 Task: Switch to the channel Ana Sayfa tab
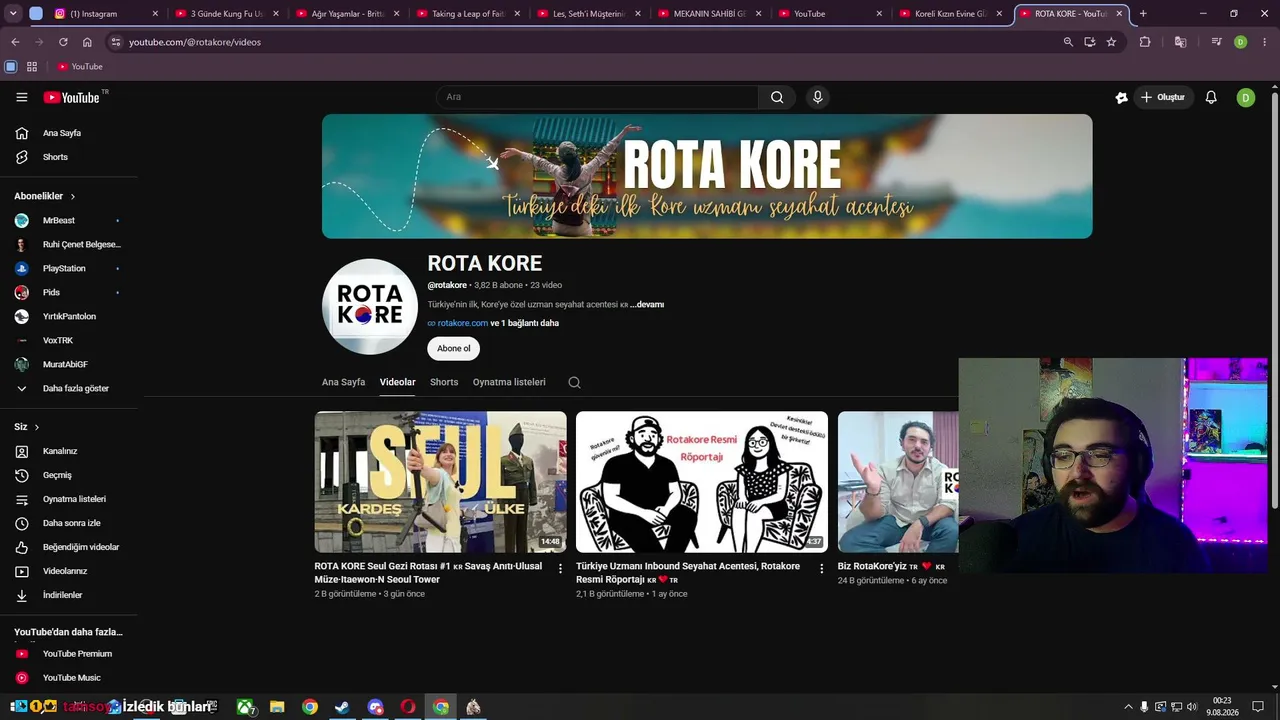tap(343, 382)
